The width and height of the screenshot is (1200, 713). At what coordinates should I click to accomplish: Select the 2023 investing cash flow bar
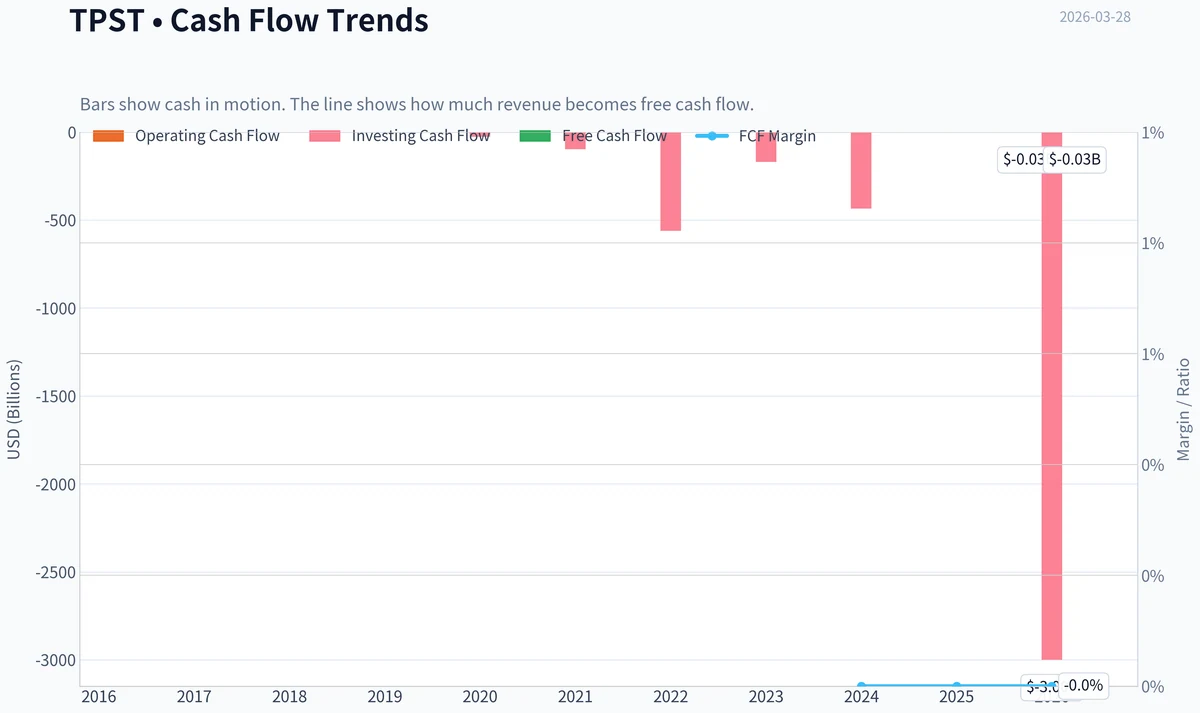click(x=766, y=147)
